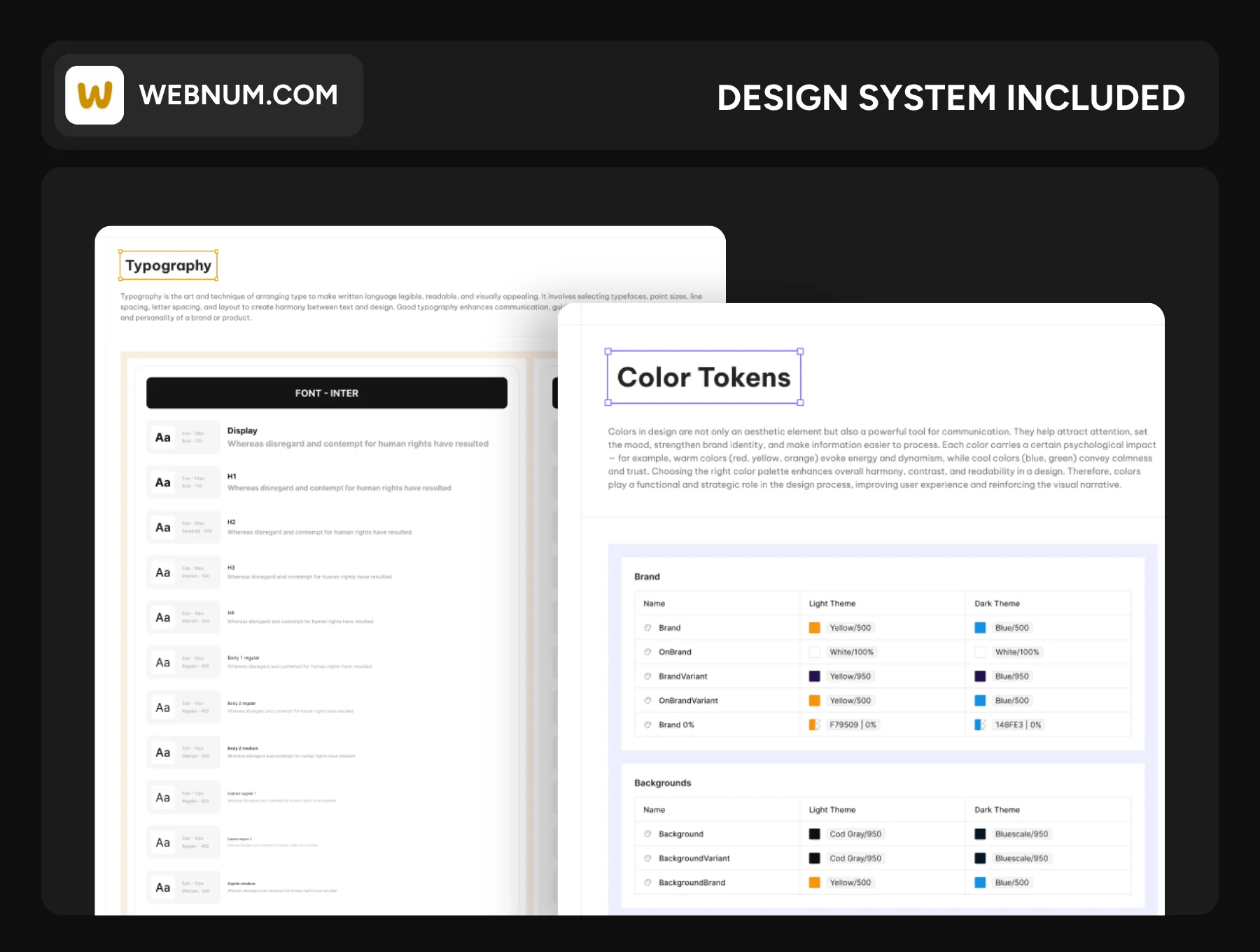Screen dimensions: 1260x952
Task: Click the Brand section heading
Action: pos(647,577)
